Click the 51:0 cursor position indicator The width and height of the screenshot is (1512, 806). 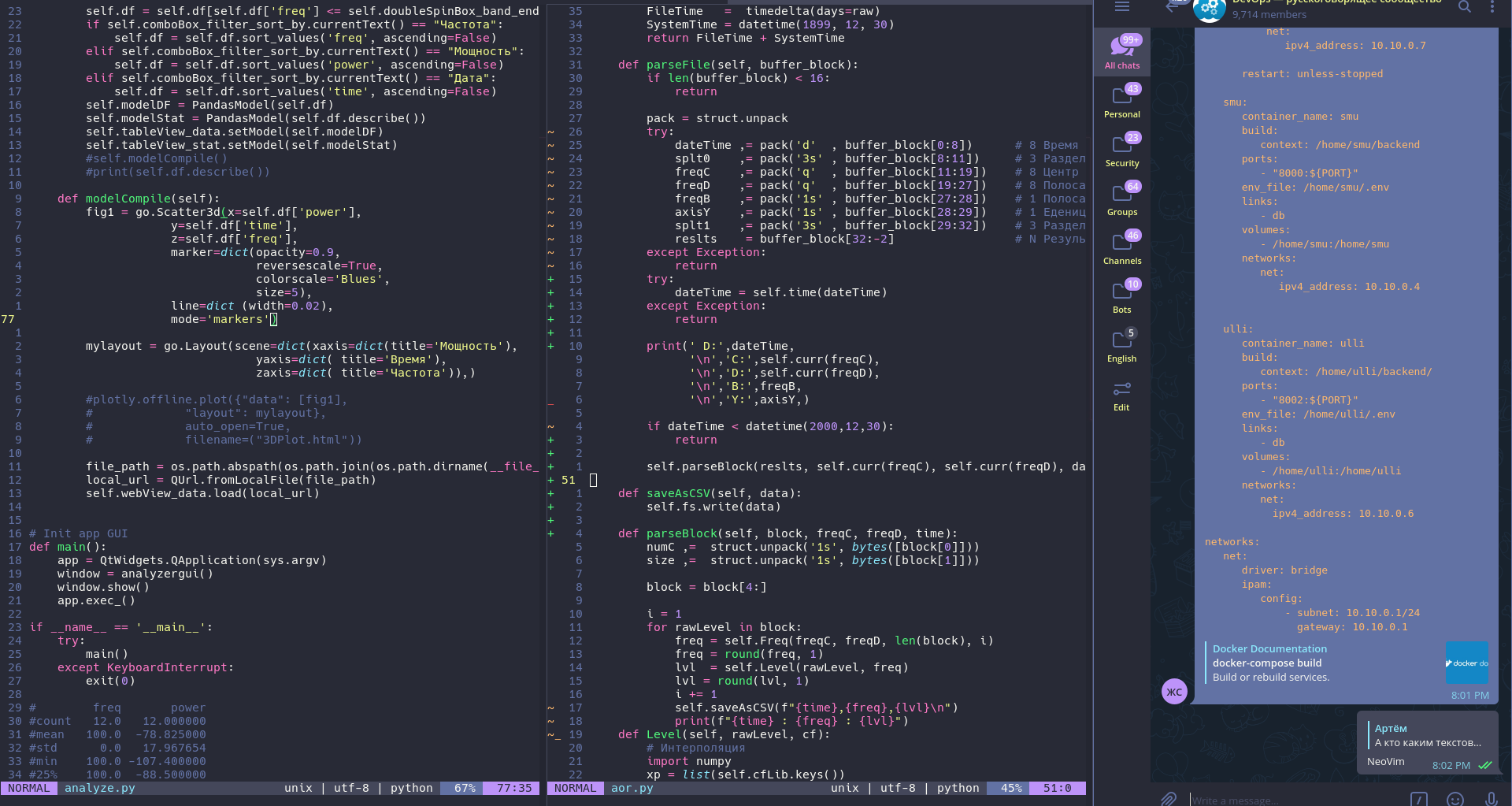point(1057,788)
